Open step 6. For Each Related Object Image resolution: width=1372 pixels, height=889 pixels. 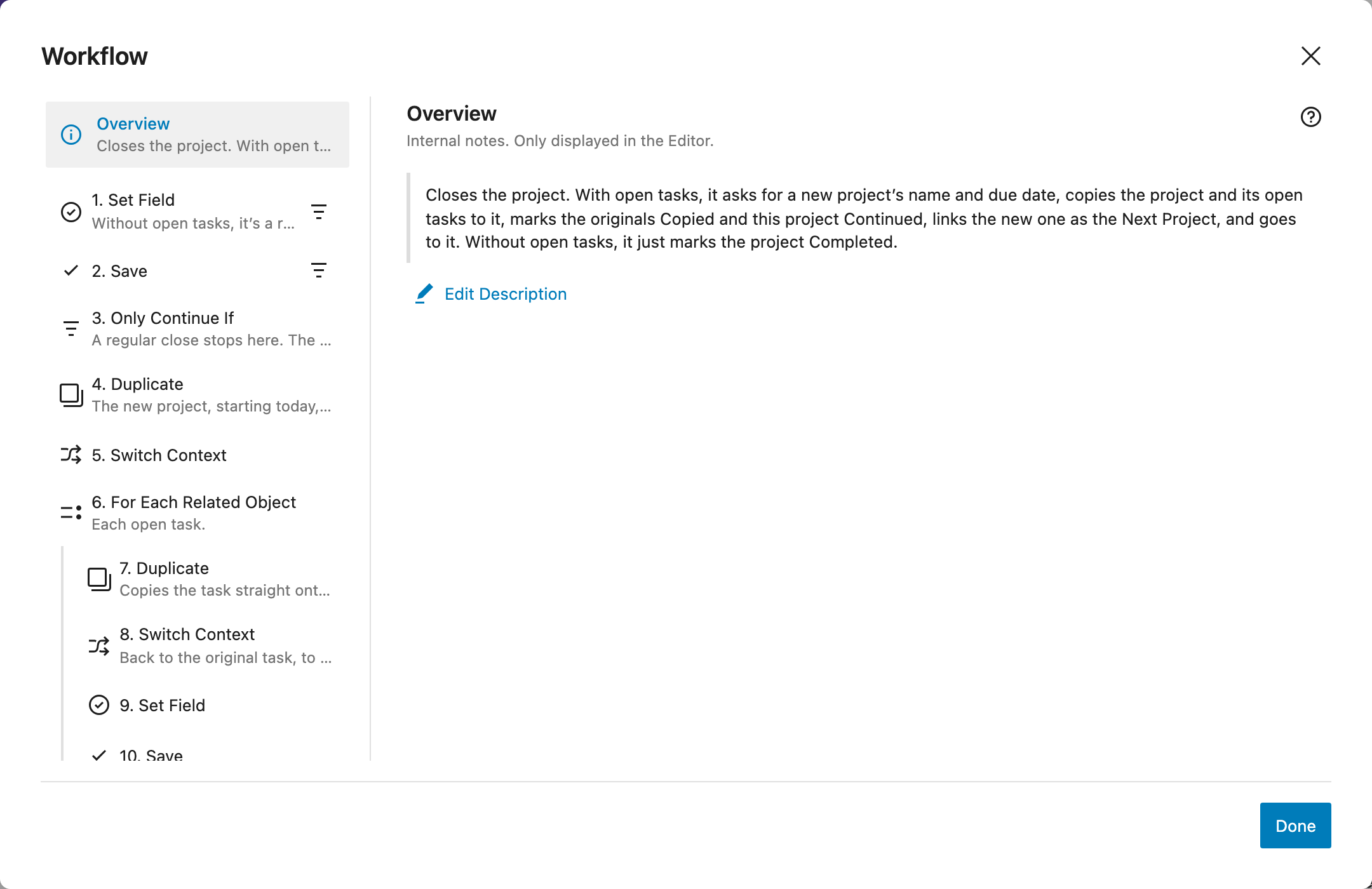198,512
